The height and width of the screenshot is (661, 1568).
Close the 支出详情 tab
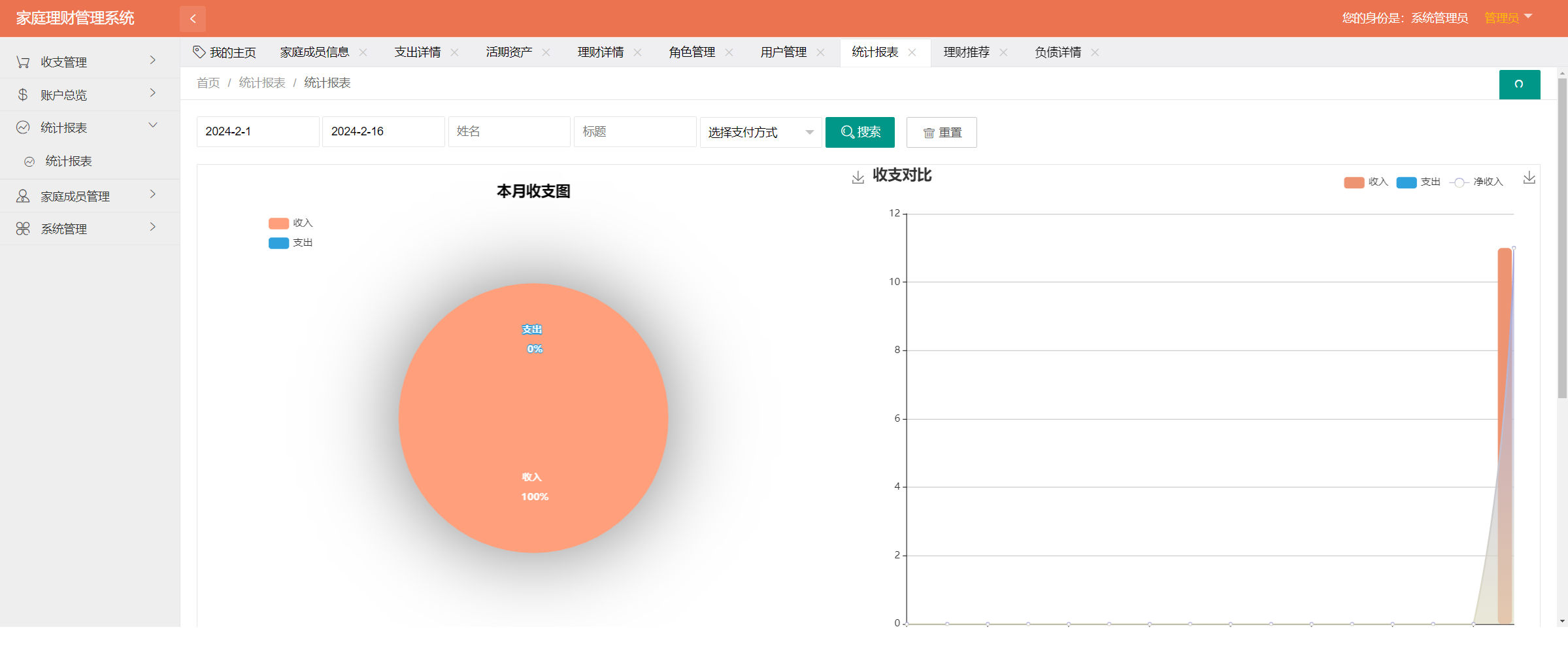(455, 52)
